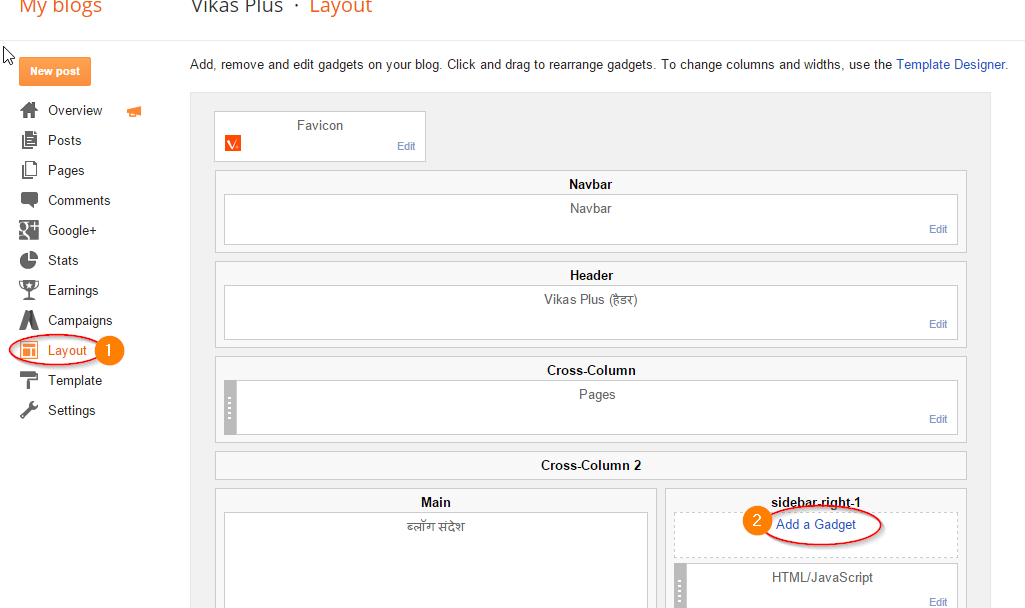Click the Pages icon in sidebar
1025x608 pixels.
29,171
